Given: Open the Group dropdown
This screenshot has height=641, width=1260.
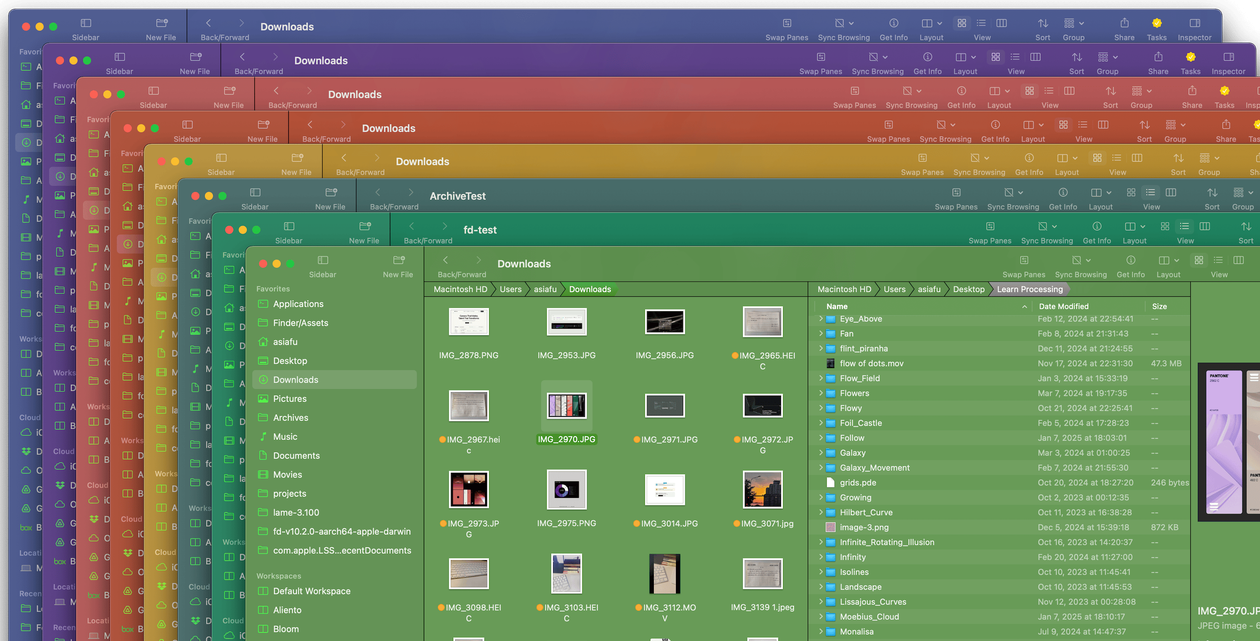Looking at the screenshot, I should (1074, 22).
